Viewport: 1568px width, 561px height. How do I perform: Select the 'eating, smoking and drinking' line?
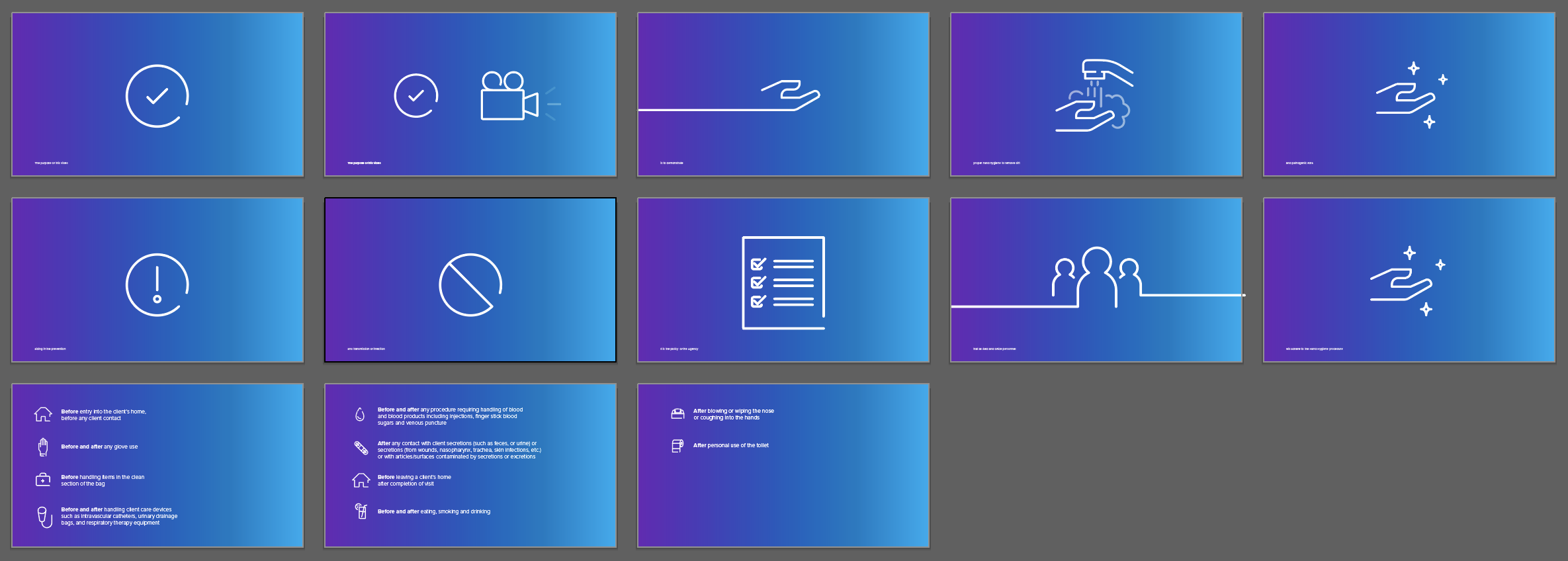coord(434,511)
